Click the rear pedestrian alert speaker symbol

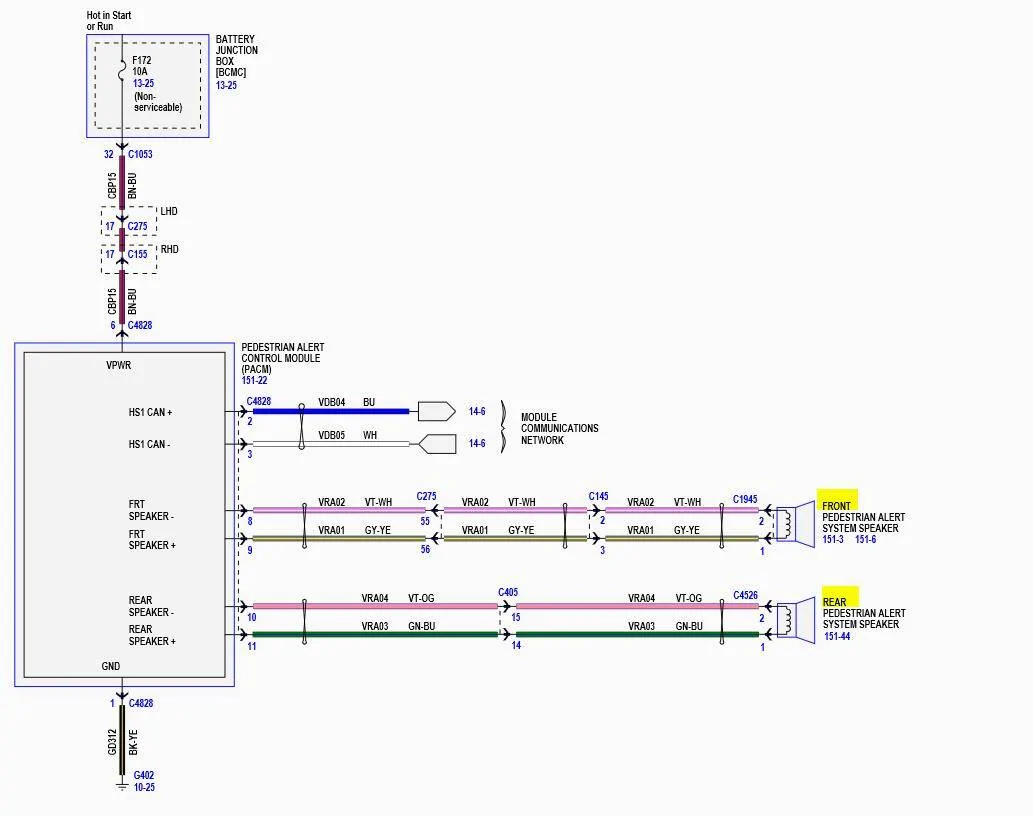pyautogui.click(x=796, y=620)
